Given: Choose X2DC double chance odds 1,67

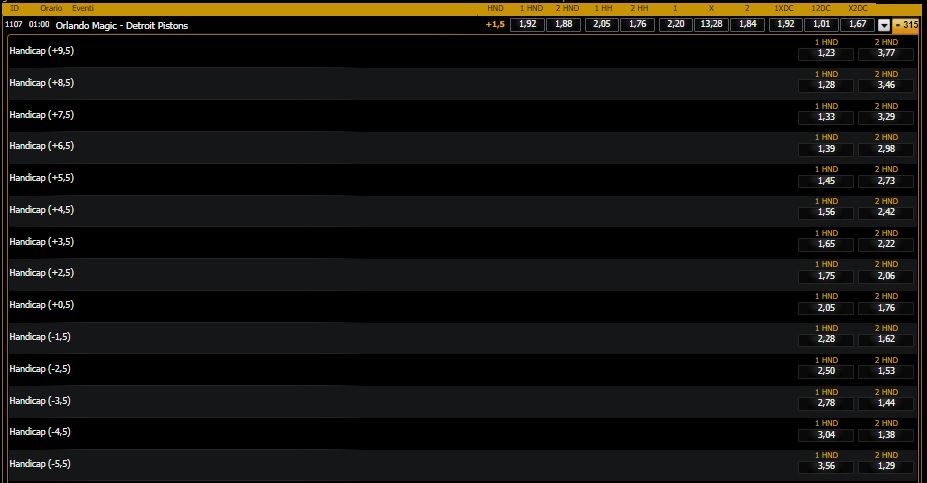Looking at the screenshot, I should pos(857,24).
